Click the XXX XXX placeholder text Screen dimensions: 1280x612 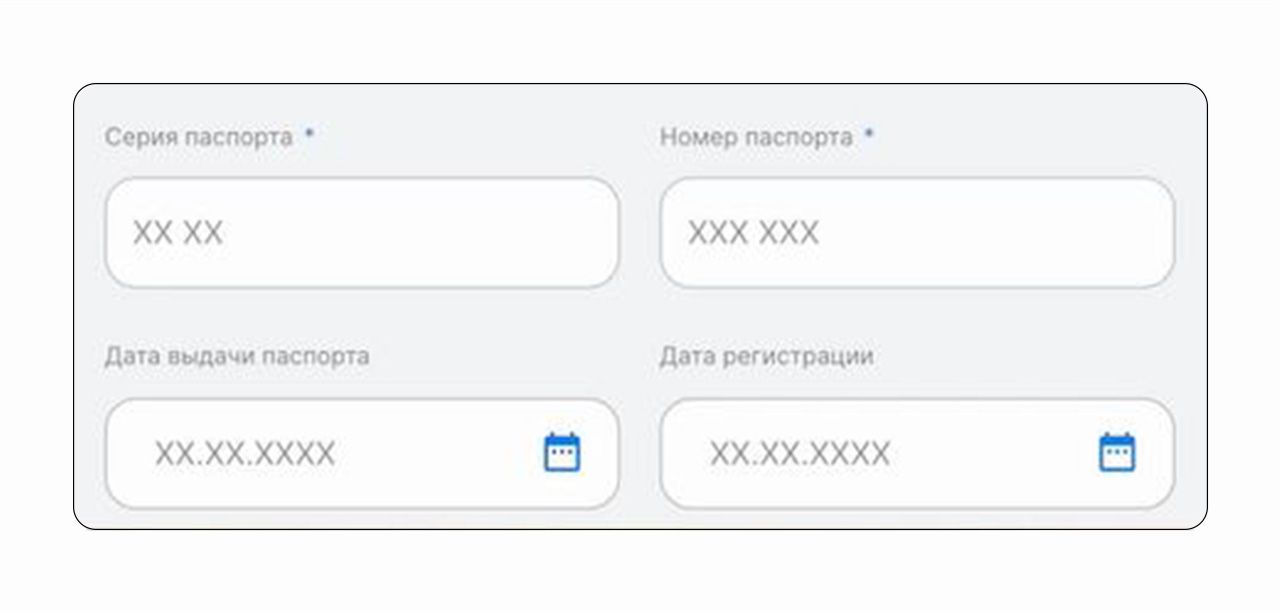tap(753, 234)
